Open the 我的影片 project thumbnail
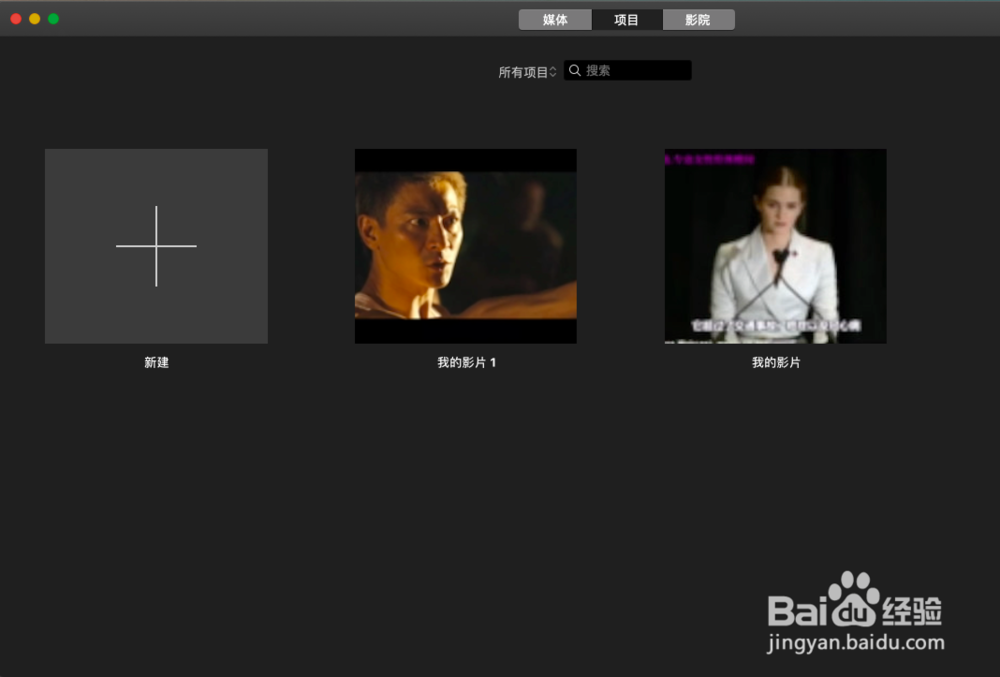 776,246
